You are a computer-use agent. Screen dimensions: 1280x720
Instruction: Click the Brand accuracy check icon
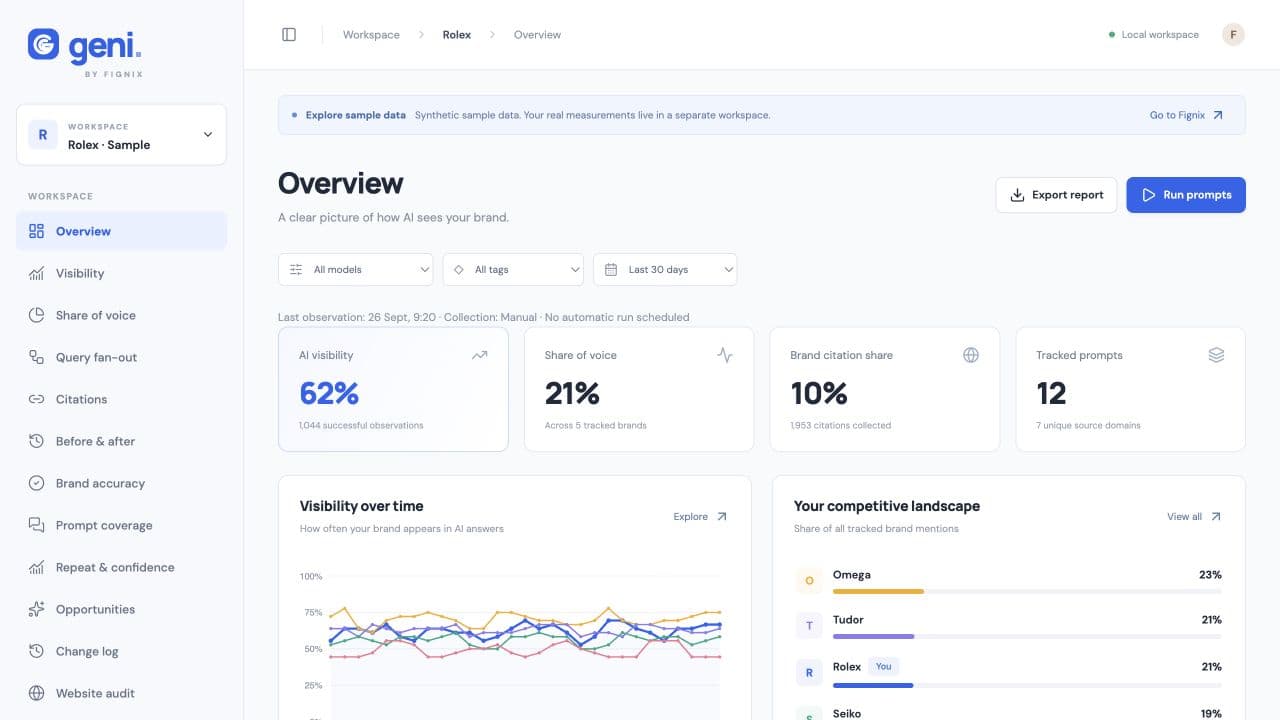click(37, 483)
